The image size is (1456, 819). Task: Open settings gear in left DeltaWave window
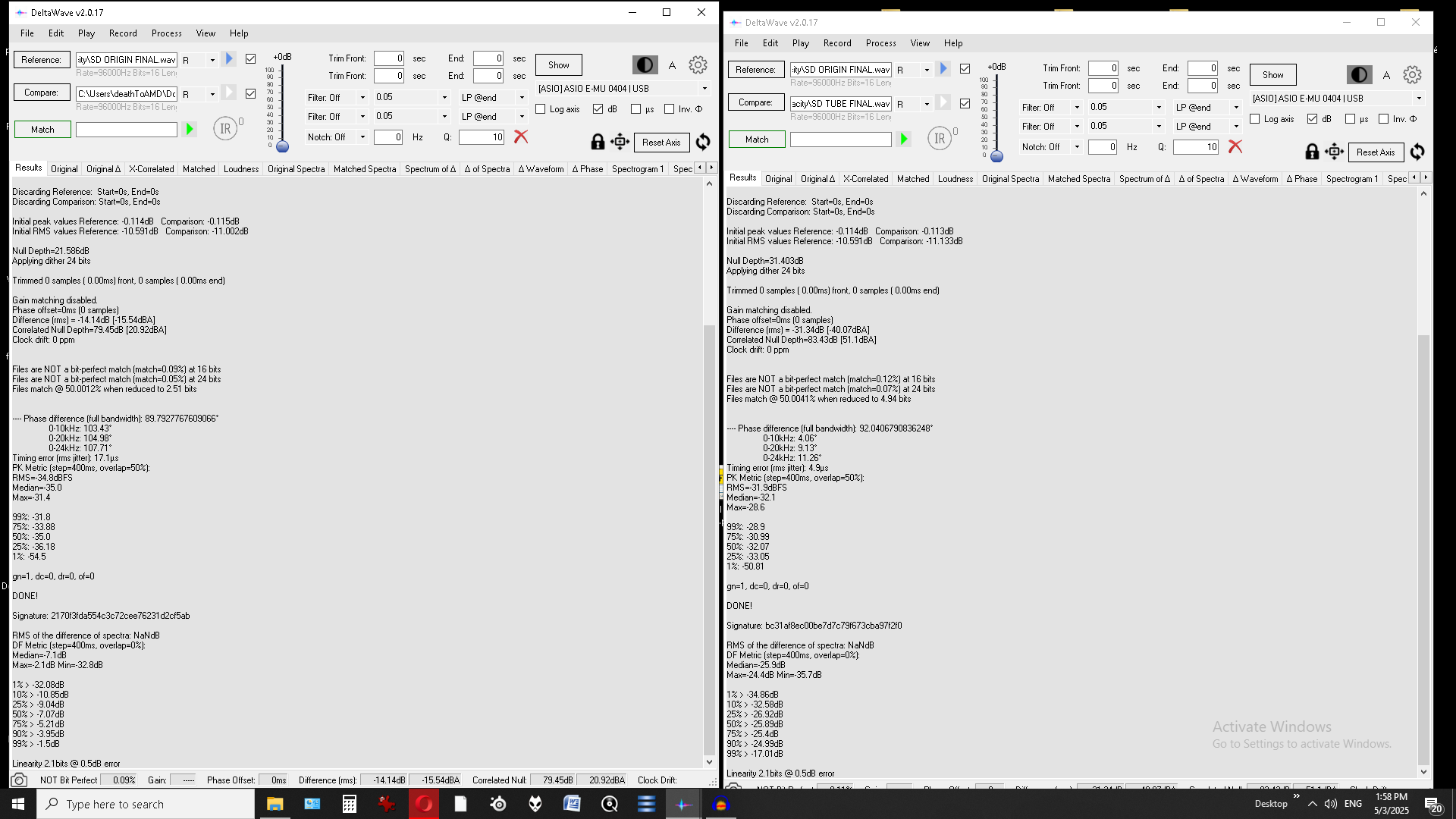698,65
